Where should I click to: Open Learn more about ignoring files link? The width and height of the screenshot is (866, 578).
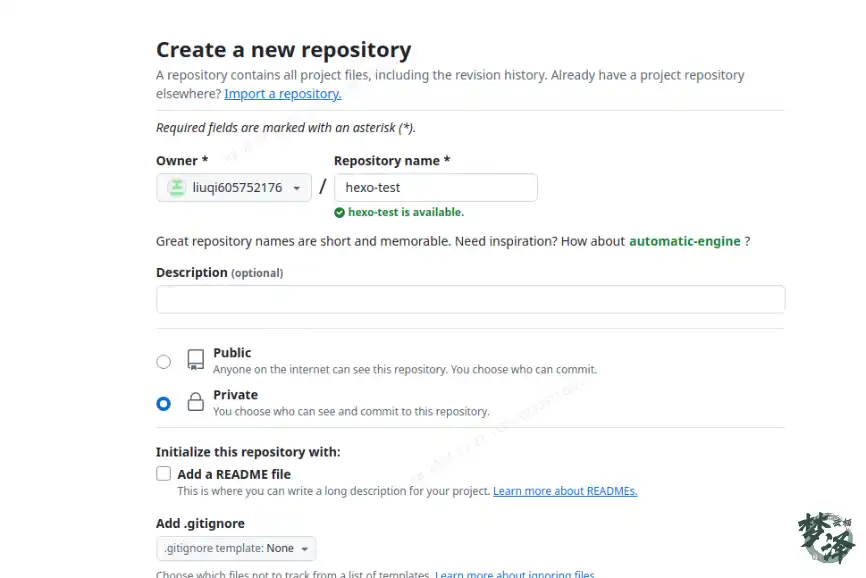point(515,574)
